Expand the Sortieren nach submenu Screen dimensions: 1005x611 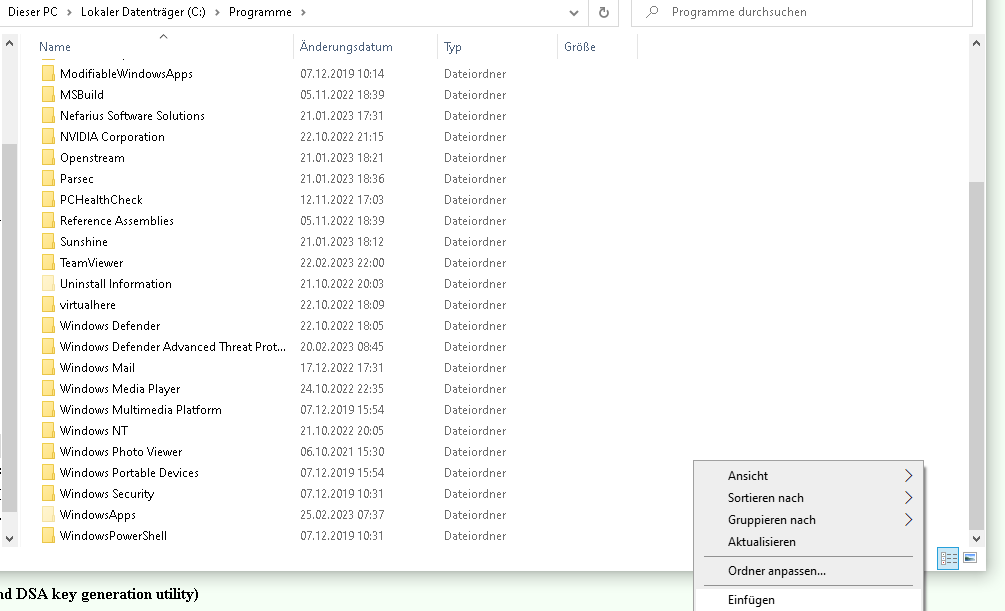pyautogui.click(x=908, y=498)
